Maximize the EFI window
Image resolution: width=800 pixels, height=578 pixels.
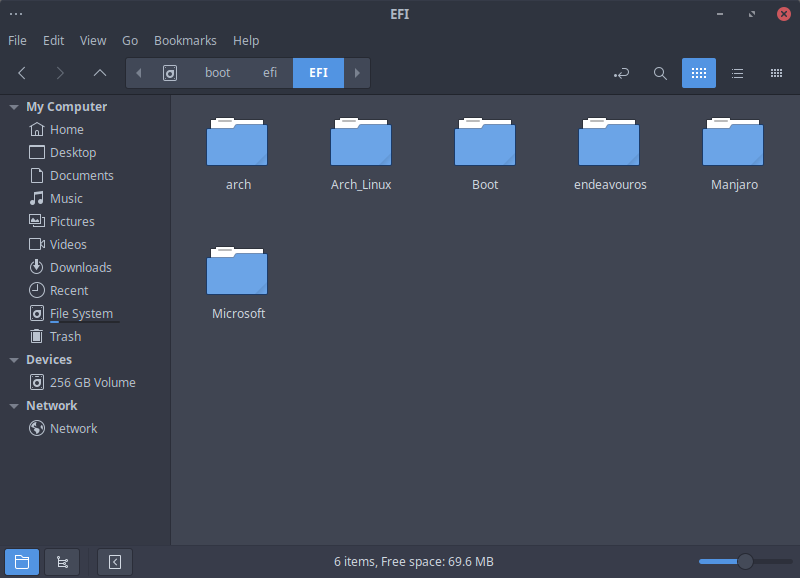[752, 14]
